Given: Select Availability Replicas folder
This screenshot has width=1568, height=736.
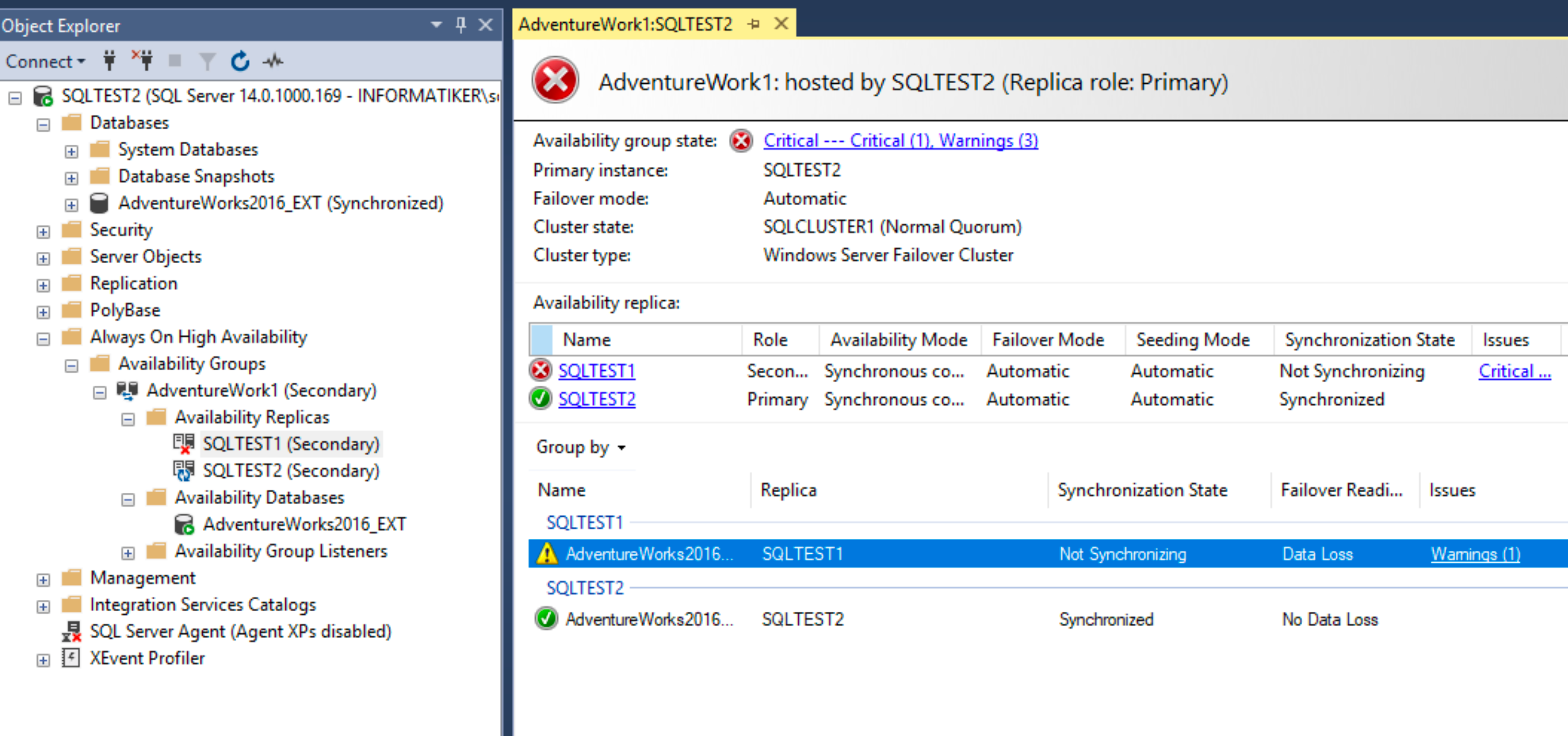Looking at the screenshot, I should click(x=252, y=418).
